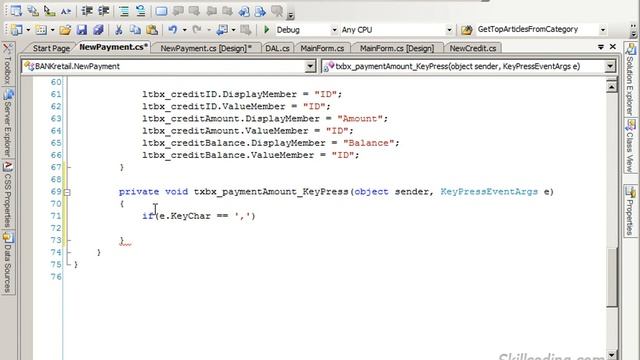
Task: Open the active files list dropdown
Action: (x=601, y=47)
